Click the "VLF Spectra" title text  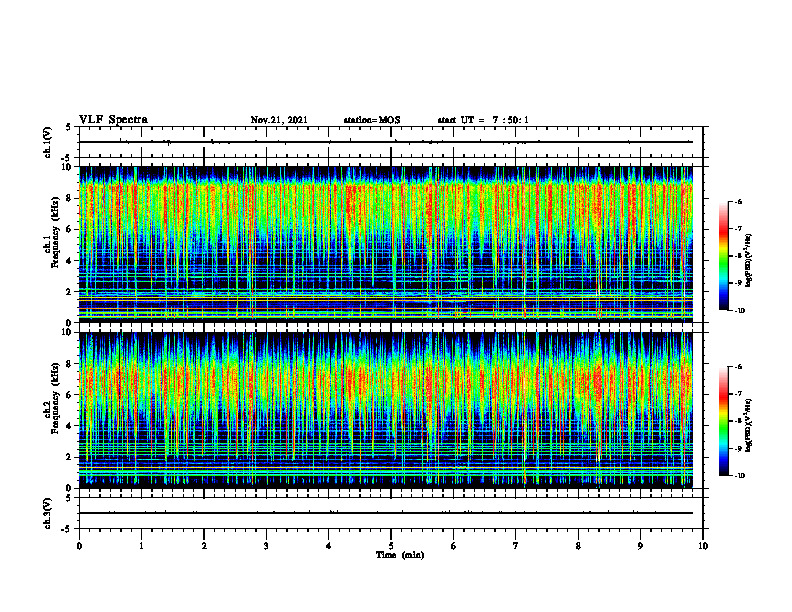click(x=113, y=120)
